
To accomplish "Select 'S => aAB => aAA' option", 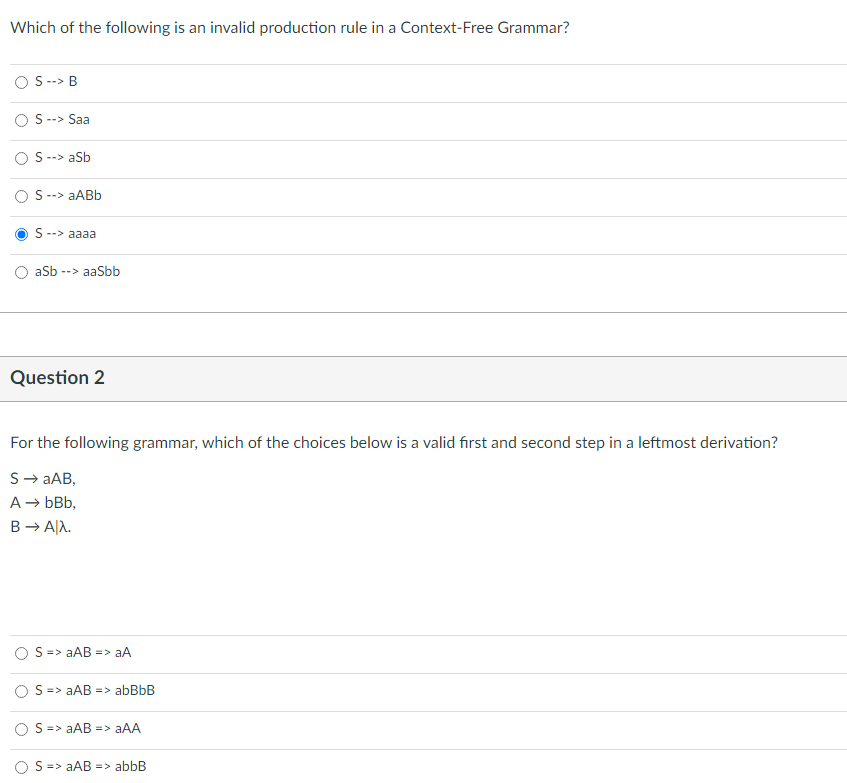I will click(21, 728).
